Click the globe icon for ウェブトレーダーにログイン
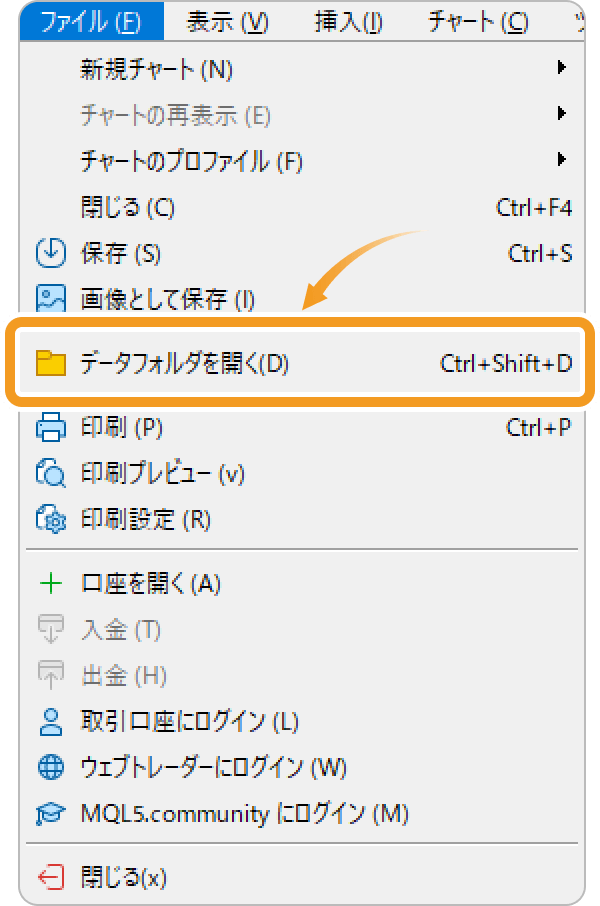The image size is (600, 906). point(53,768)
